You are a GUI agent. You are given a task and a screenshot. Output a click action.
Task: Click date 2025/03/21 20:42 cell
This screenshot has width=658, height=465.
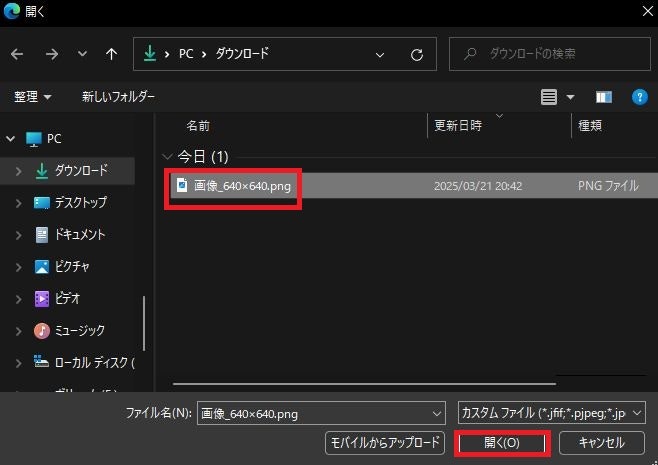coord(478,186)
